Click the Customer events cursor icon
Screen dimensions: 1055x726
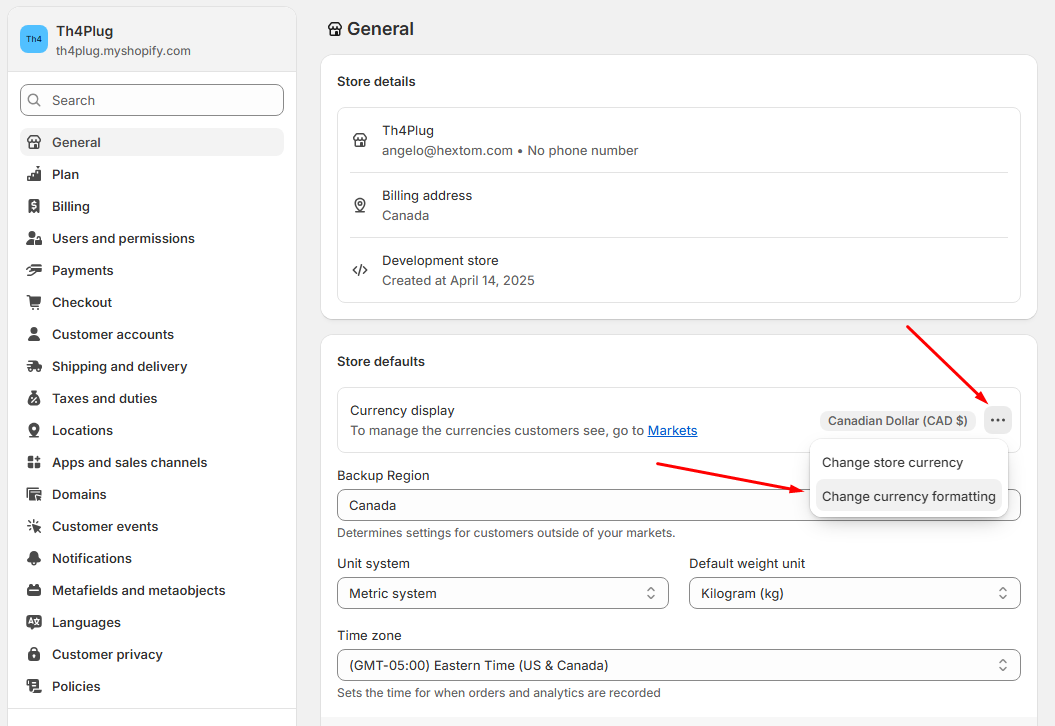coord(34,526)
